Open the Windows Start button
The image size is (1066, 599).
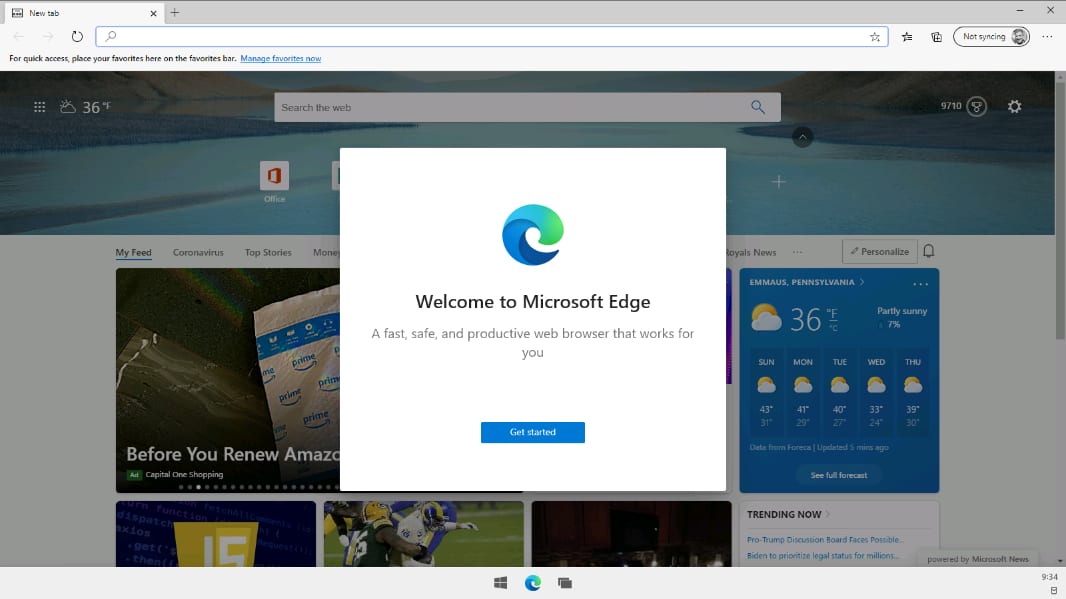(501, 583)
